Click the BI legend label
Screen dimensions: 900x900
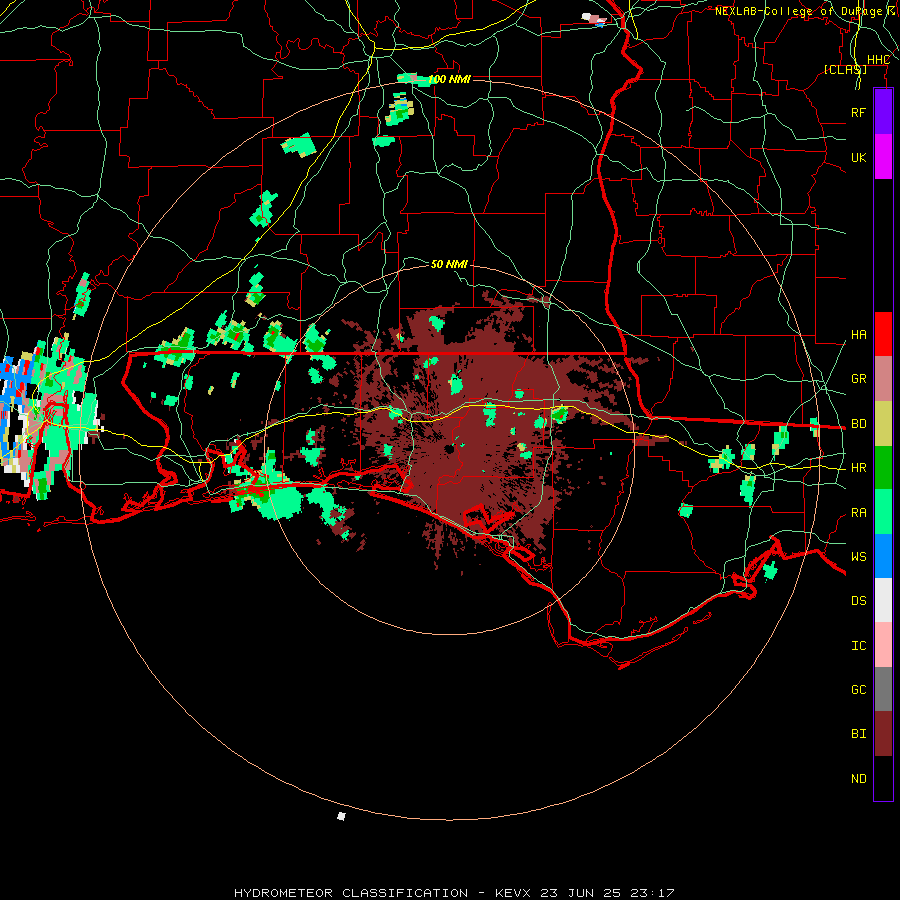pos(859,734)
